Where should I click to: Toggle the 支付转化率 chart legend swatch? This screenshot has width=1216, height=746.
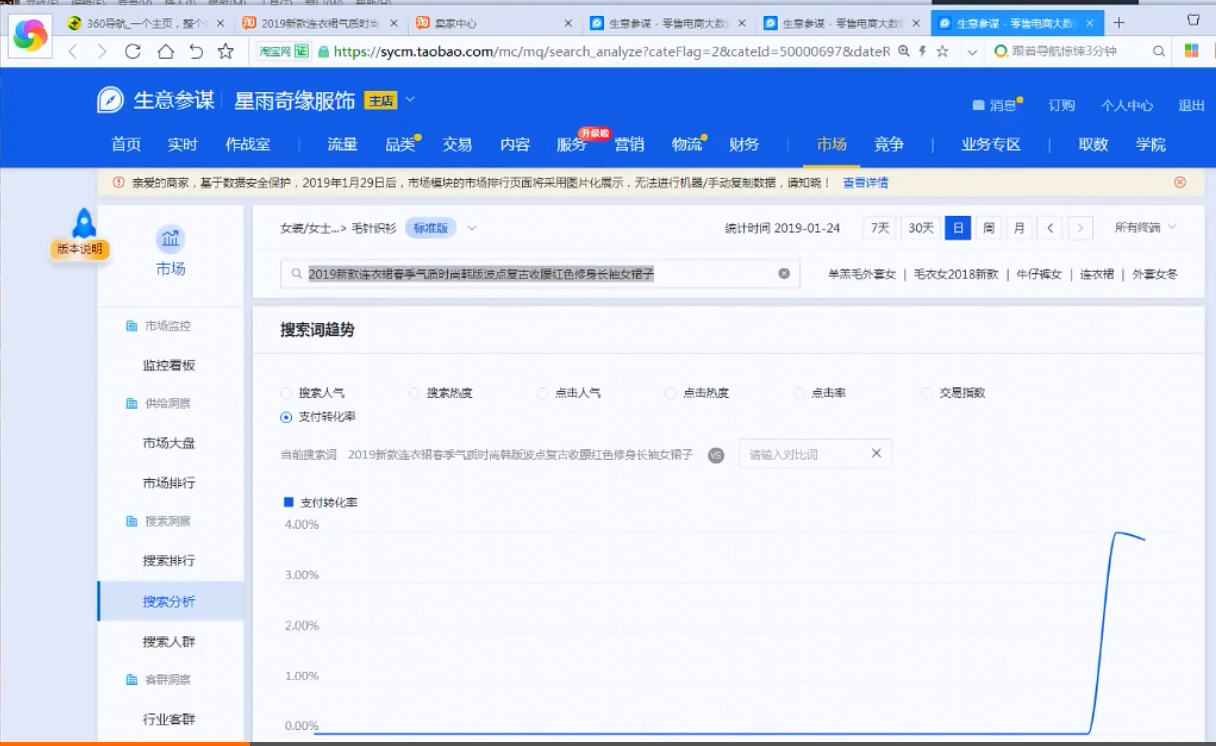[289, 502]
